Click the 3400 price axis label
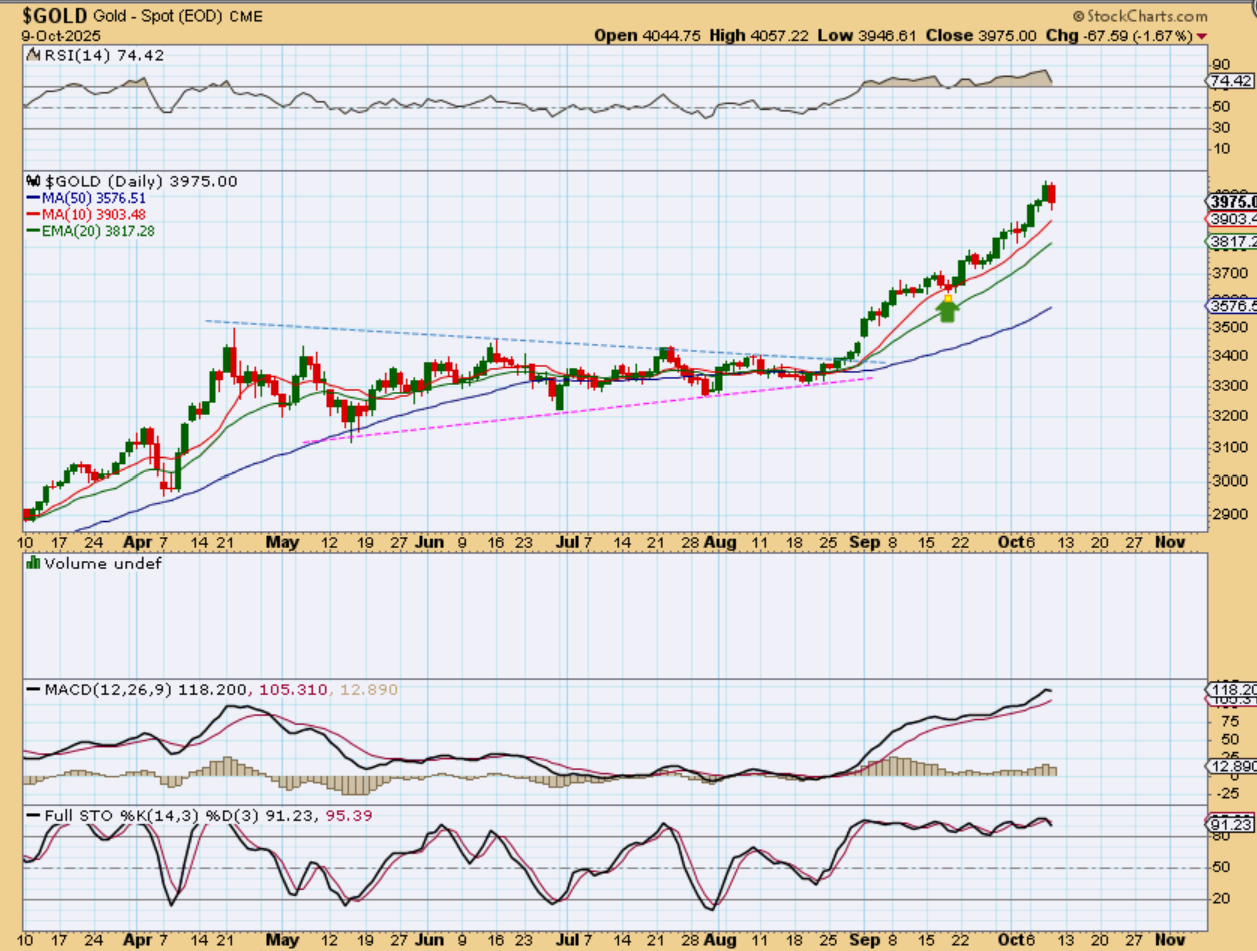Screen dimensions: 1257x951 click(1228, 356)
